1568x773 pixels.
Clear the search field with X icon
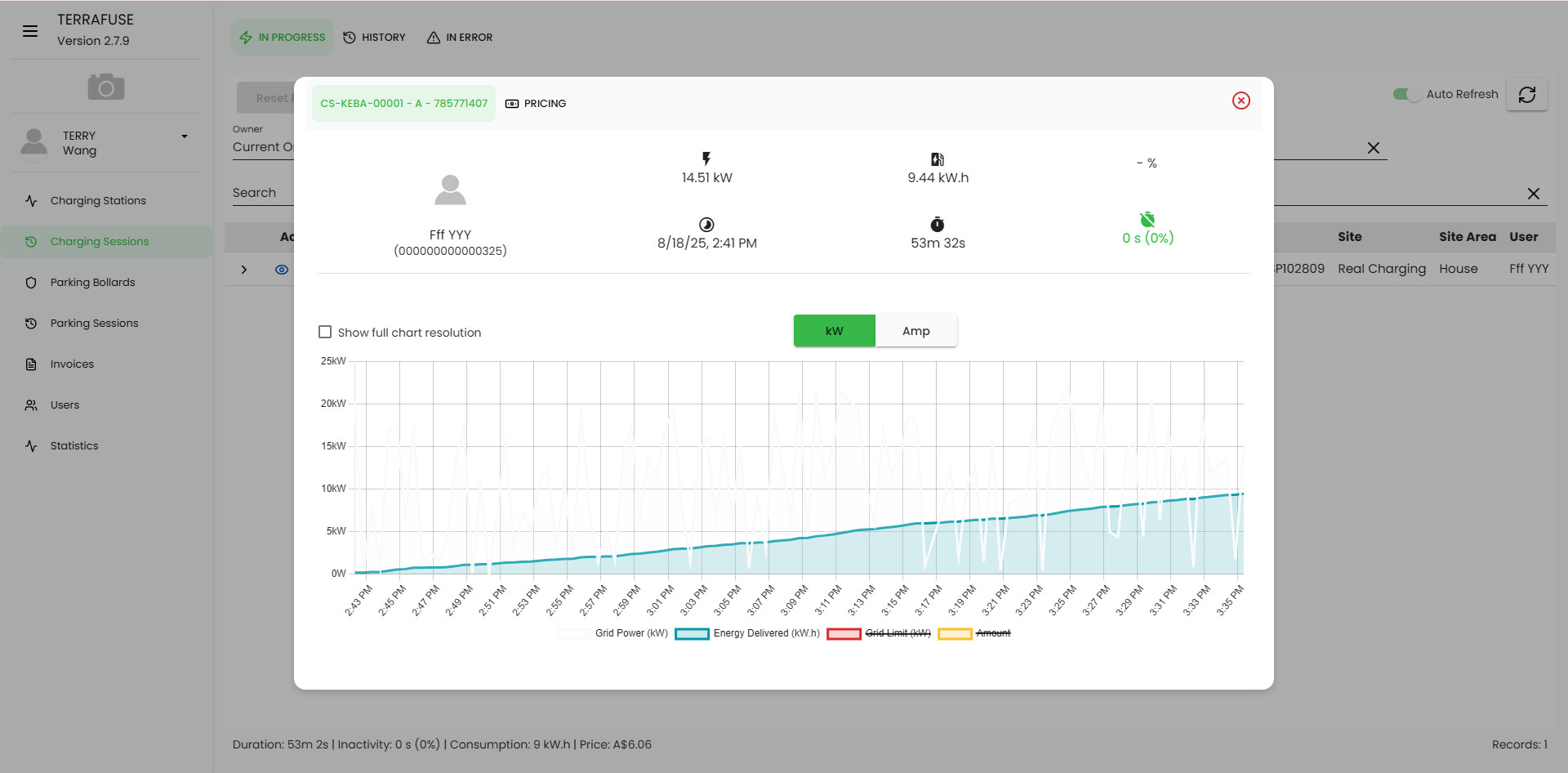tap(1533, 194)
